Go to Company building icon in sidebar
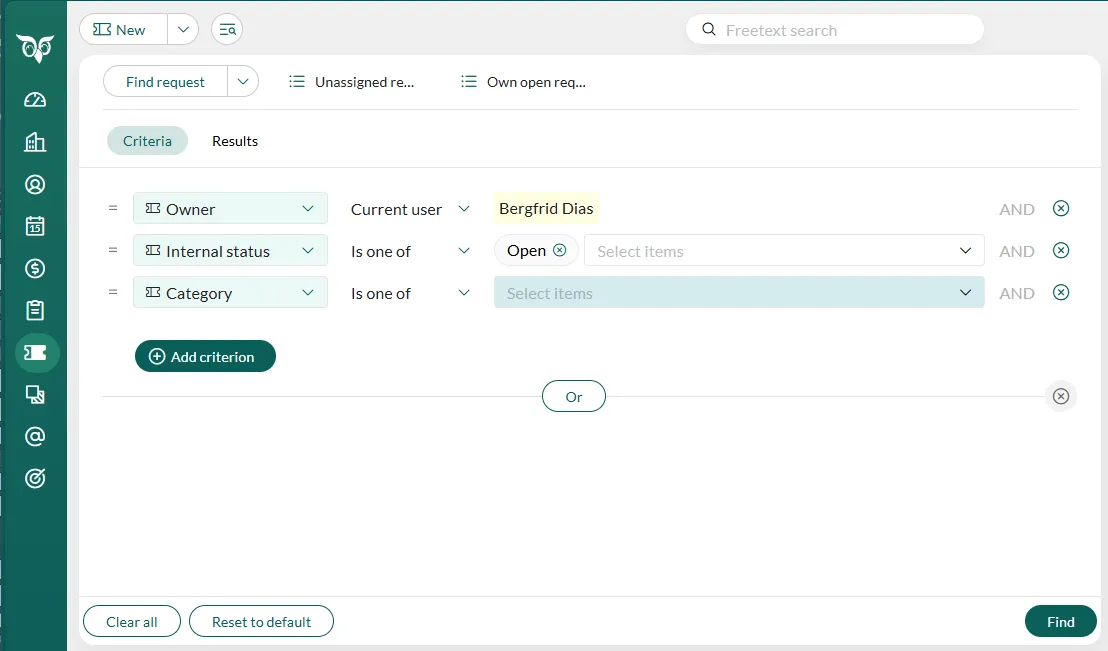This screenshot has height=651, width=1108. point(36,142)
